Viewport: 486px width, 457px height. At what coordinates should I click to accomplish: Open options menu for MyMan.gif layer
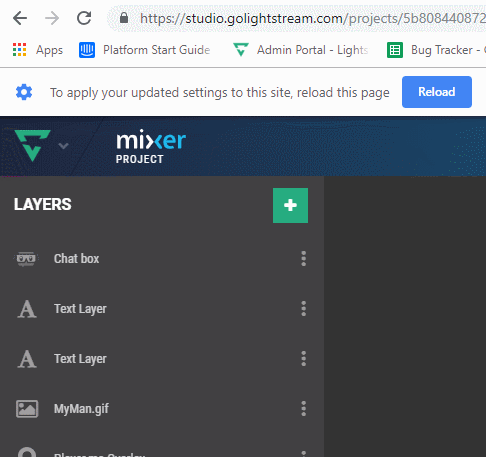click(303, 409)
